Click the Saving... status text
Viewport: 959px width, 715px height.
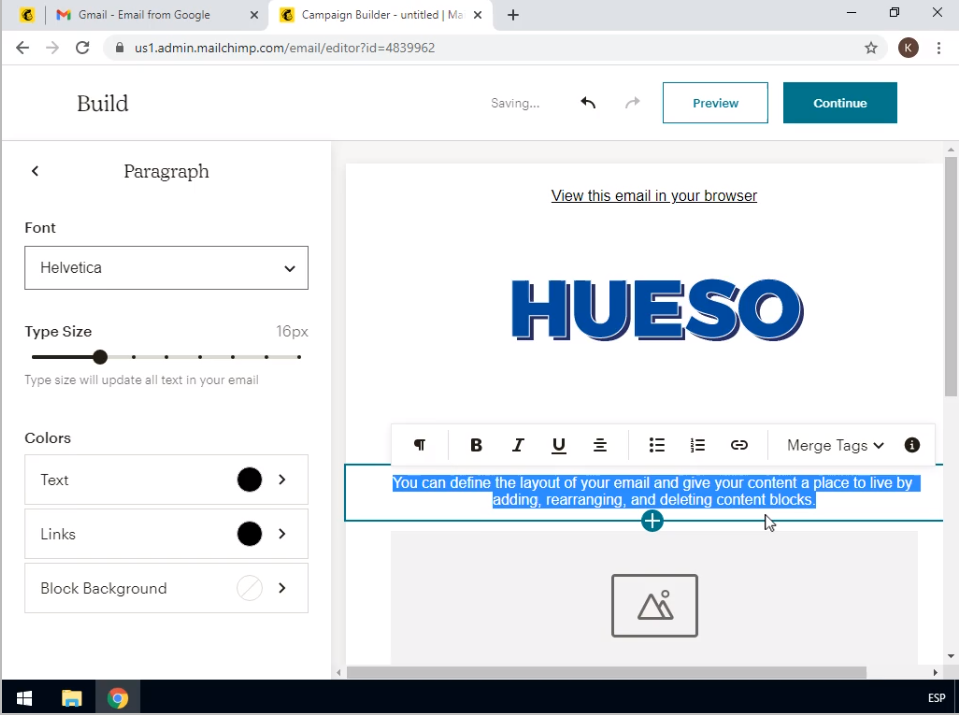point(515,103)
